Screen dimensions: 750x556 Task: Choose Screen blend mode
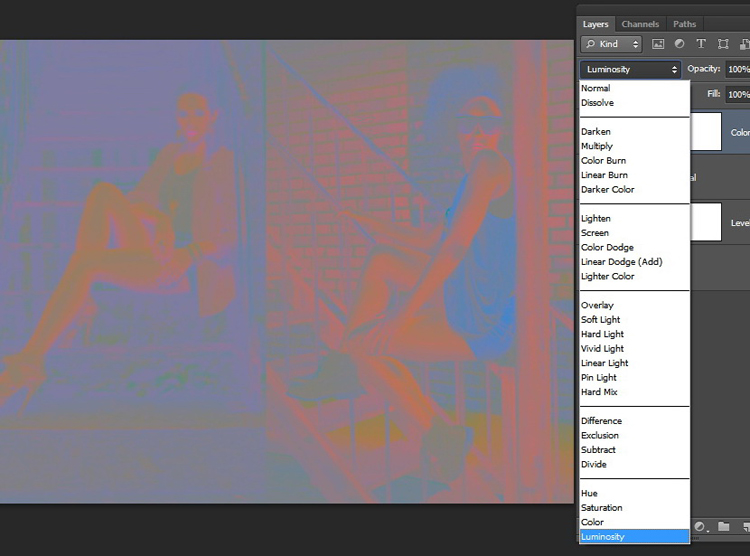[x=634, y=233]
